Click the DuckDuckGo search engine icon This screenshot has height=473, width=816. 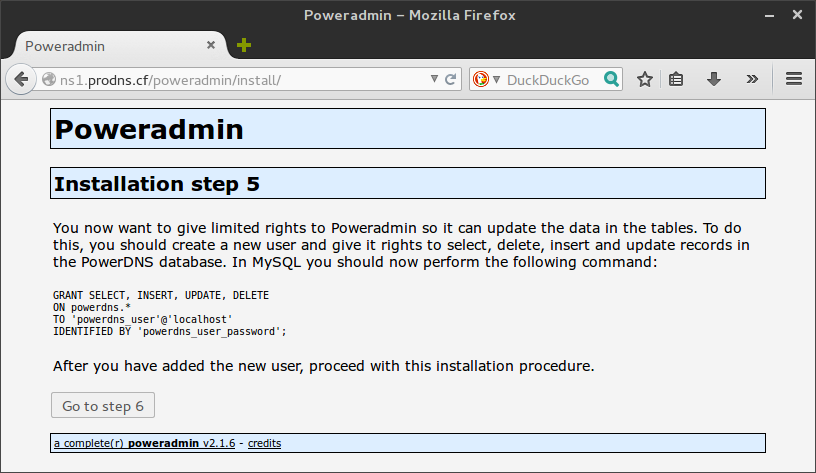click(x=481, y=80)
